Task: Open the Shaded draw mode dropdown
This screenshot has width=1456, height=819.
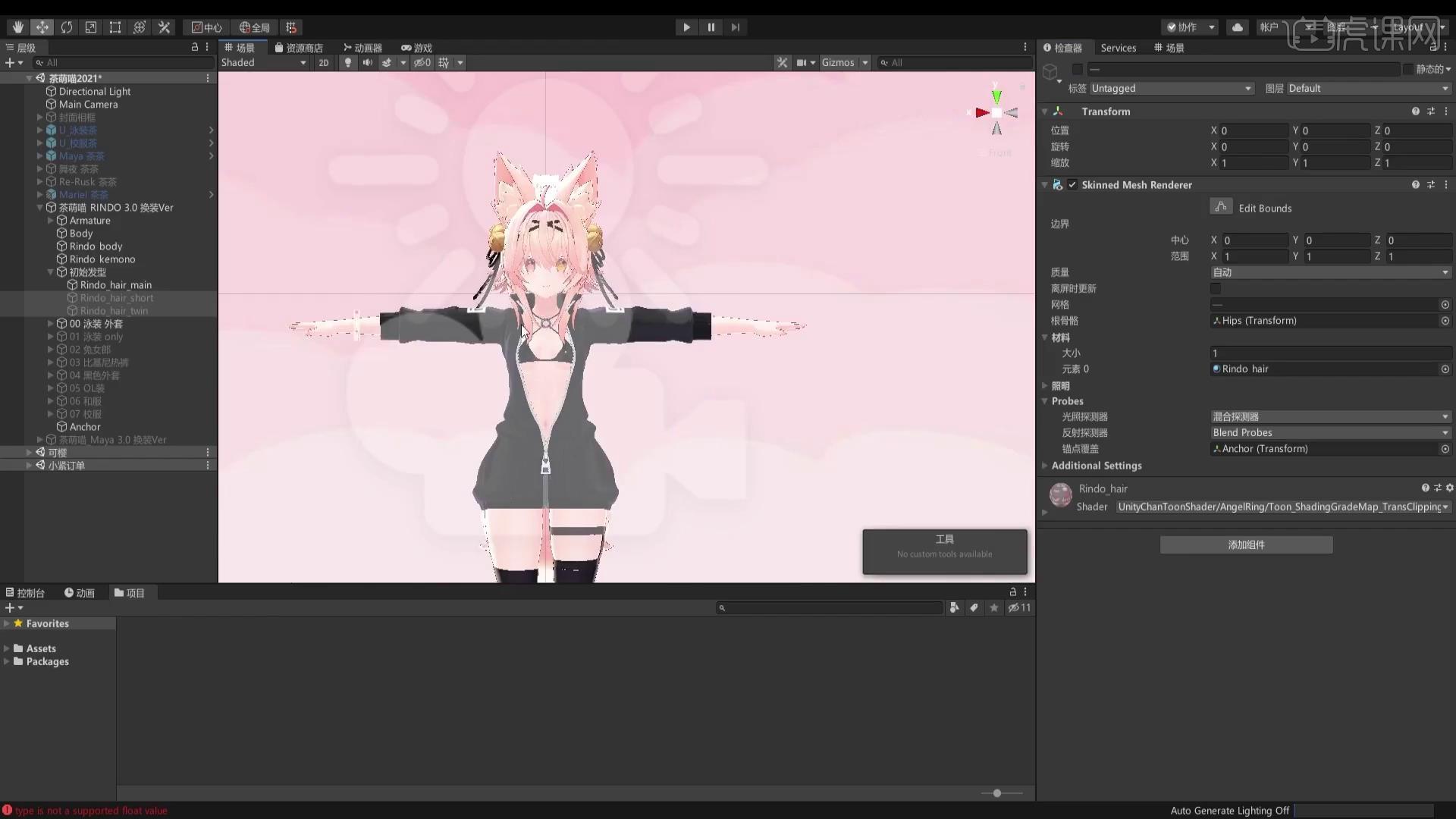Action: (263, 63)
